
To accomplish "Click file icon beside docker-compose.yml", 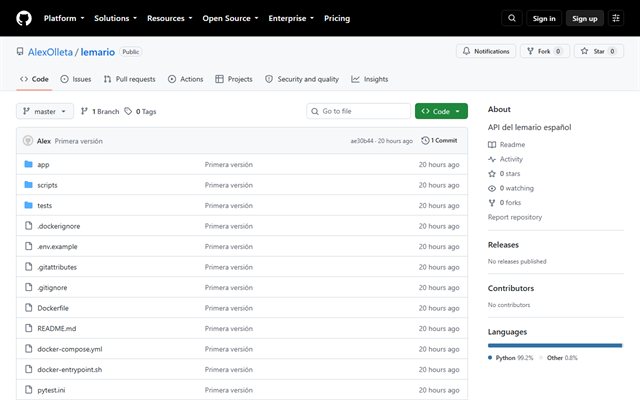I will (x=28, y=349).
